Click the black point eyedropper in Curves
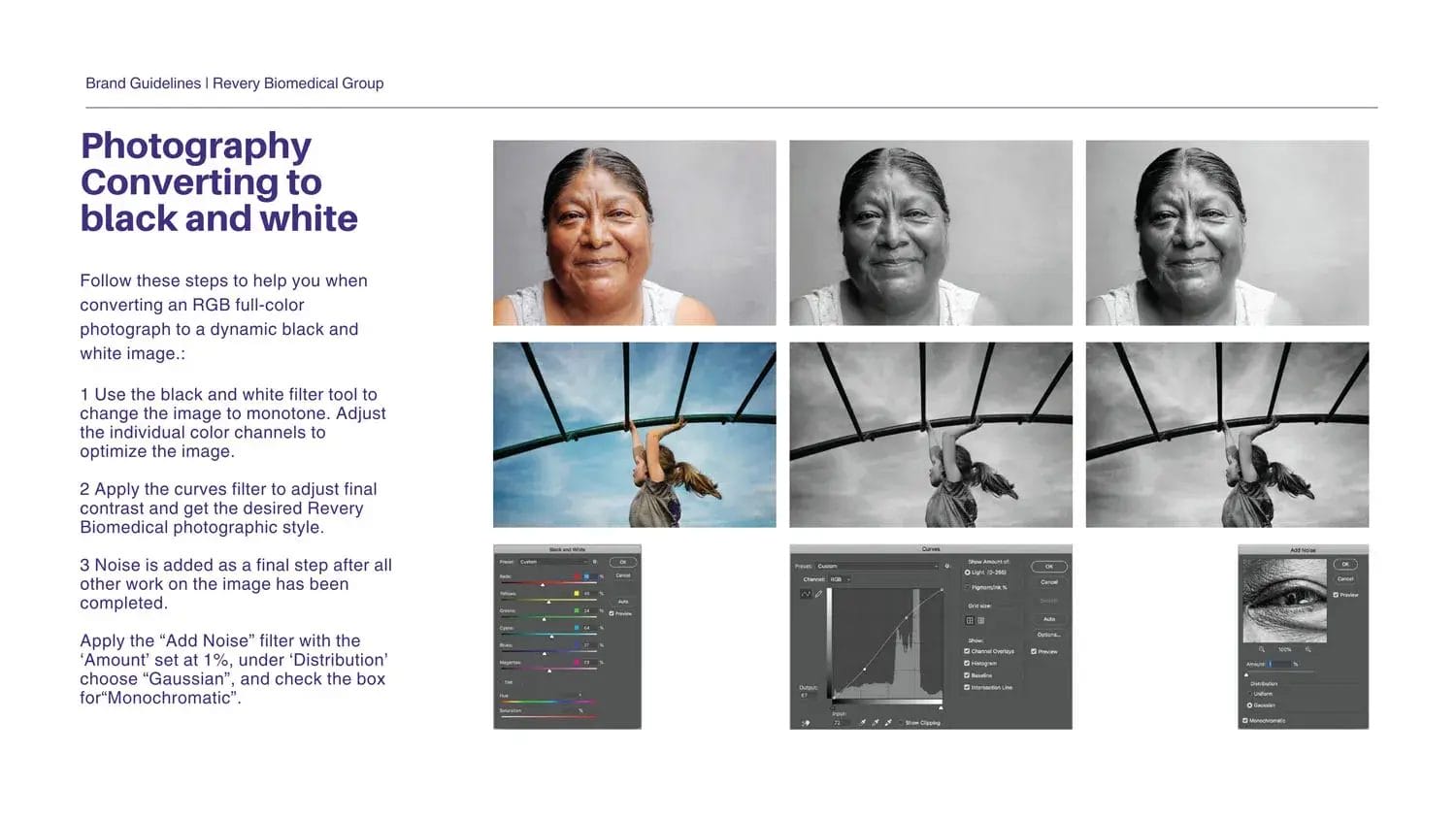1456x819 pixels. (x=863, y=723)
